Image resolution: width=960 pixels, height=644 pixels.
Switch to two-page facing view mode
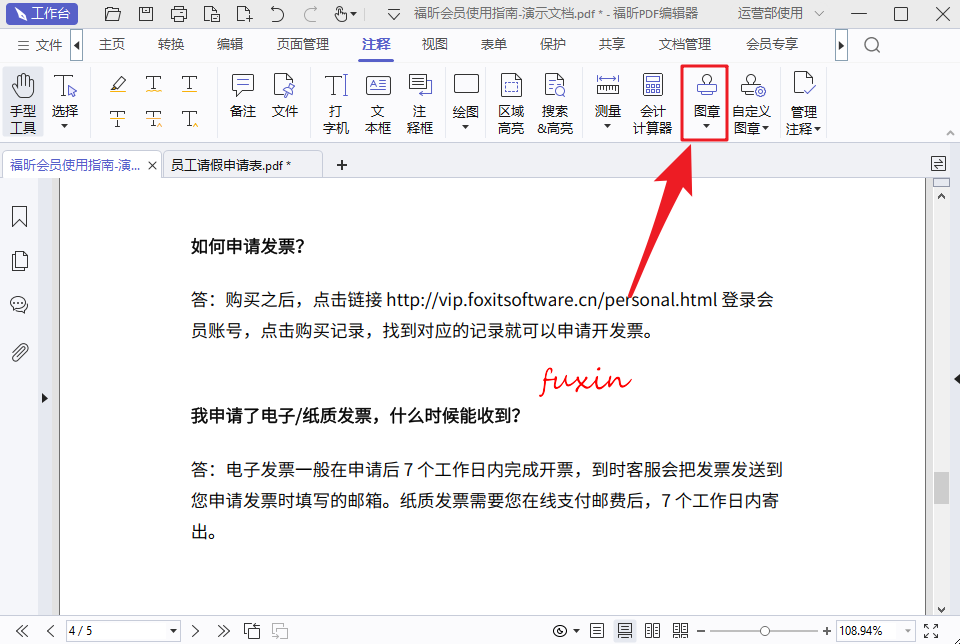tap(653, 631)
